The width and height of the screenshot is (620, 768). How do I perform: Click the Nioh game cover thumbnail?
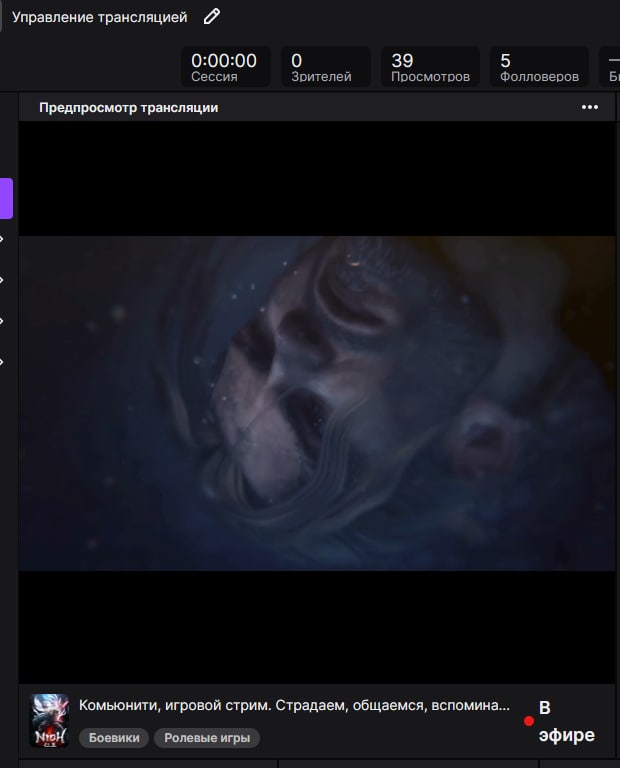[49, 720]
